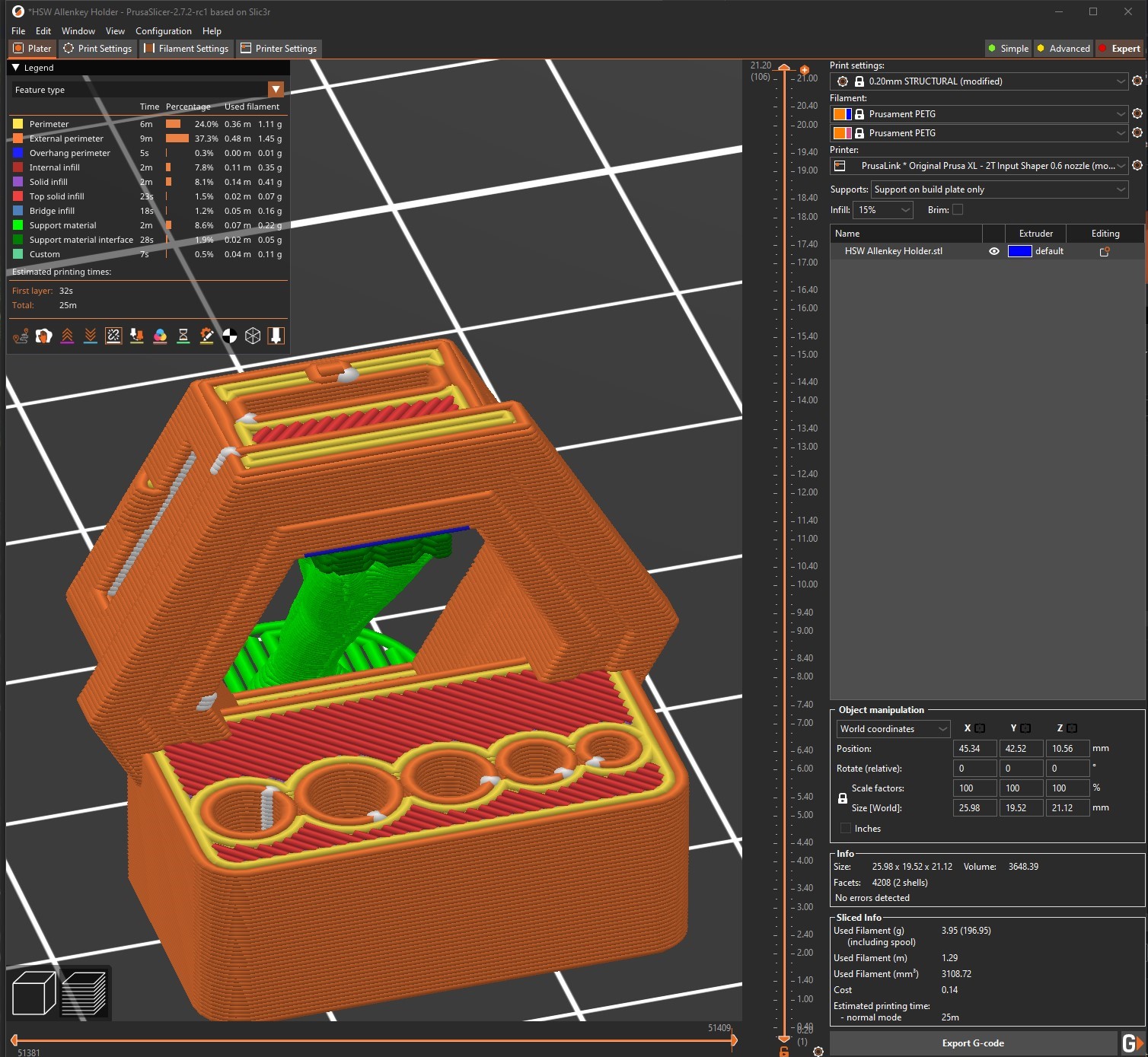This screenshot has width=1148, height=1057.
Task: Open print settings preset gear icon
Action: click(1137, 81)
